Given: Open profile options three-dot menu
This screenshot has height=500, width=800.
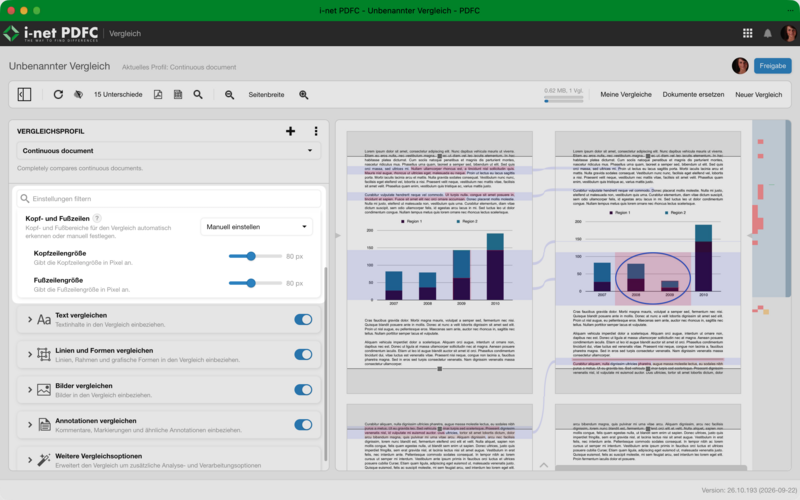Looking at the screenshot, I should coord(316,131).
